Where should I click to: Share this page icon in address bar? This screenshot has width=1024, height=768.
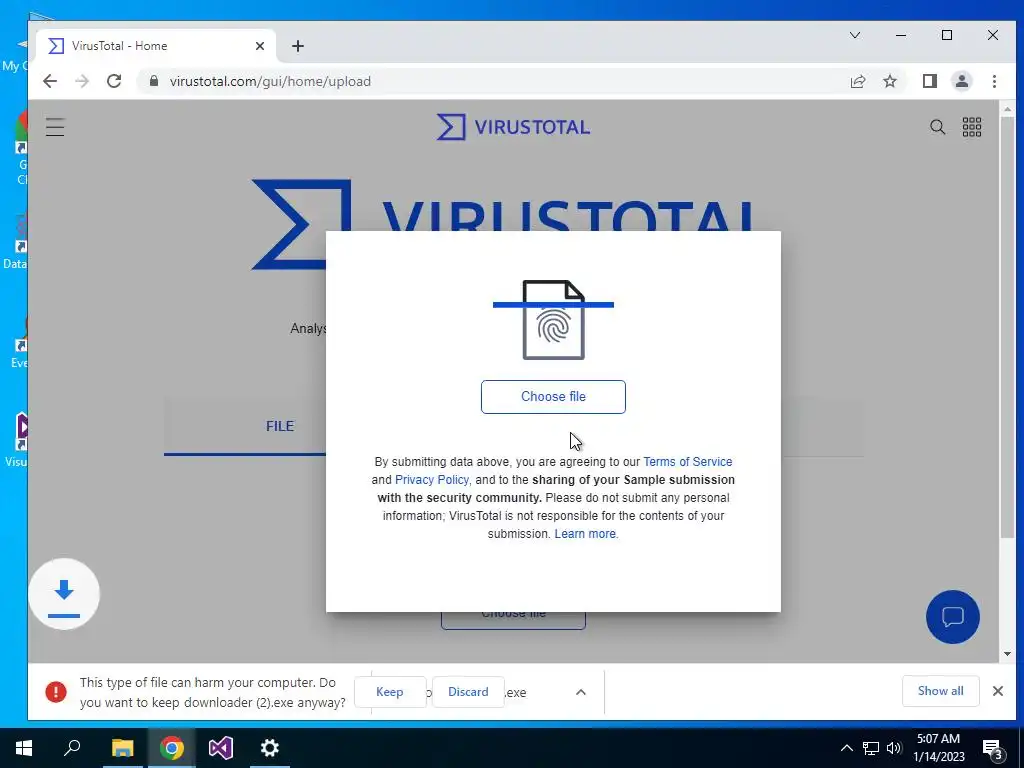pos(857,81)
